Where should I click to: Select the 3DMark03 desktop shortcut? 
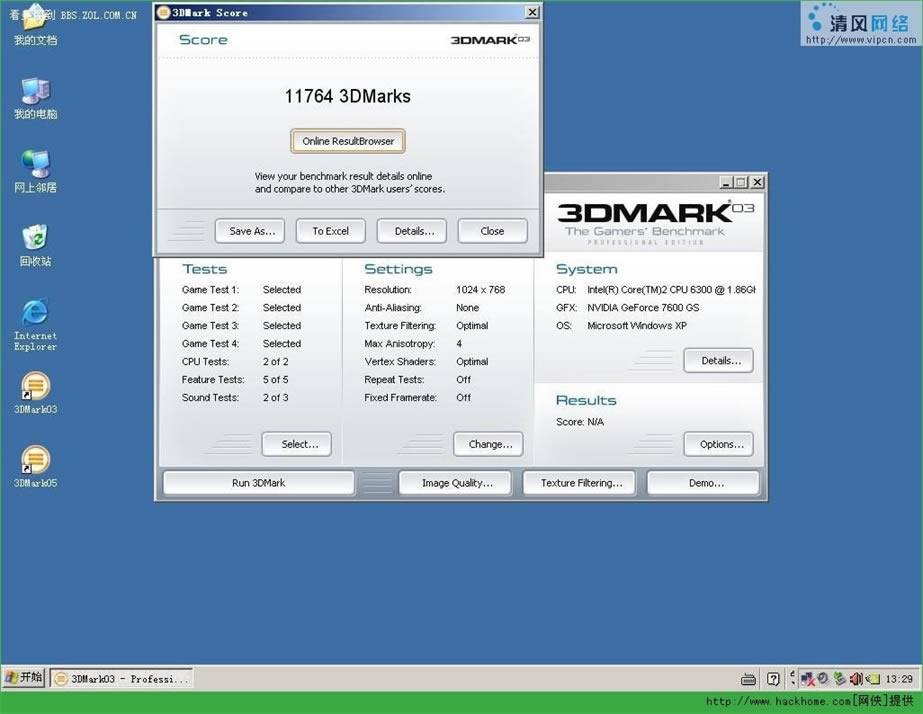pos(35,393)
